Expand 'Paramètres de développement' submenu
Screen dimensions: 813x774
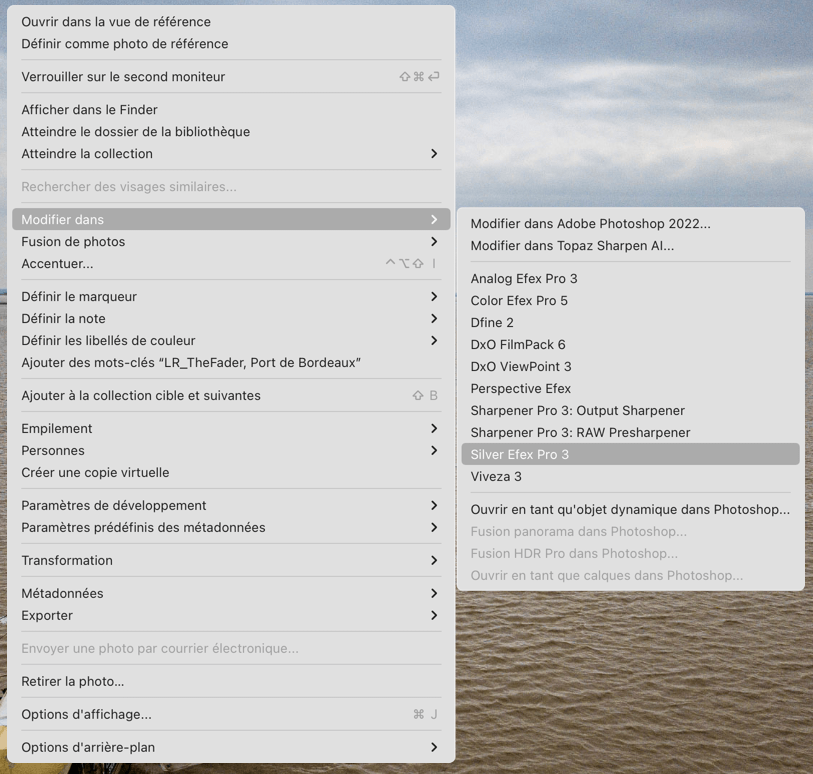[231, 505]
